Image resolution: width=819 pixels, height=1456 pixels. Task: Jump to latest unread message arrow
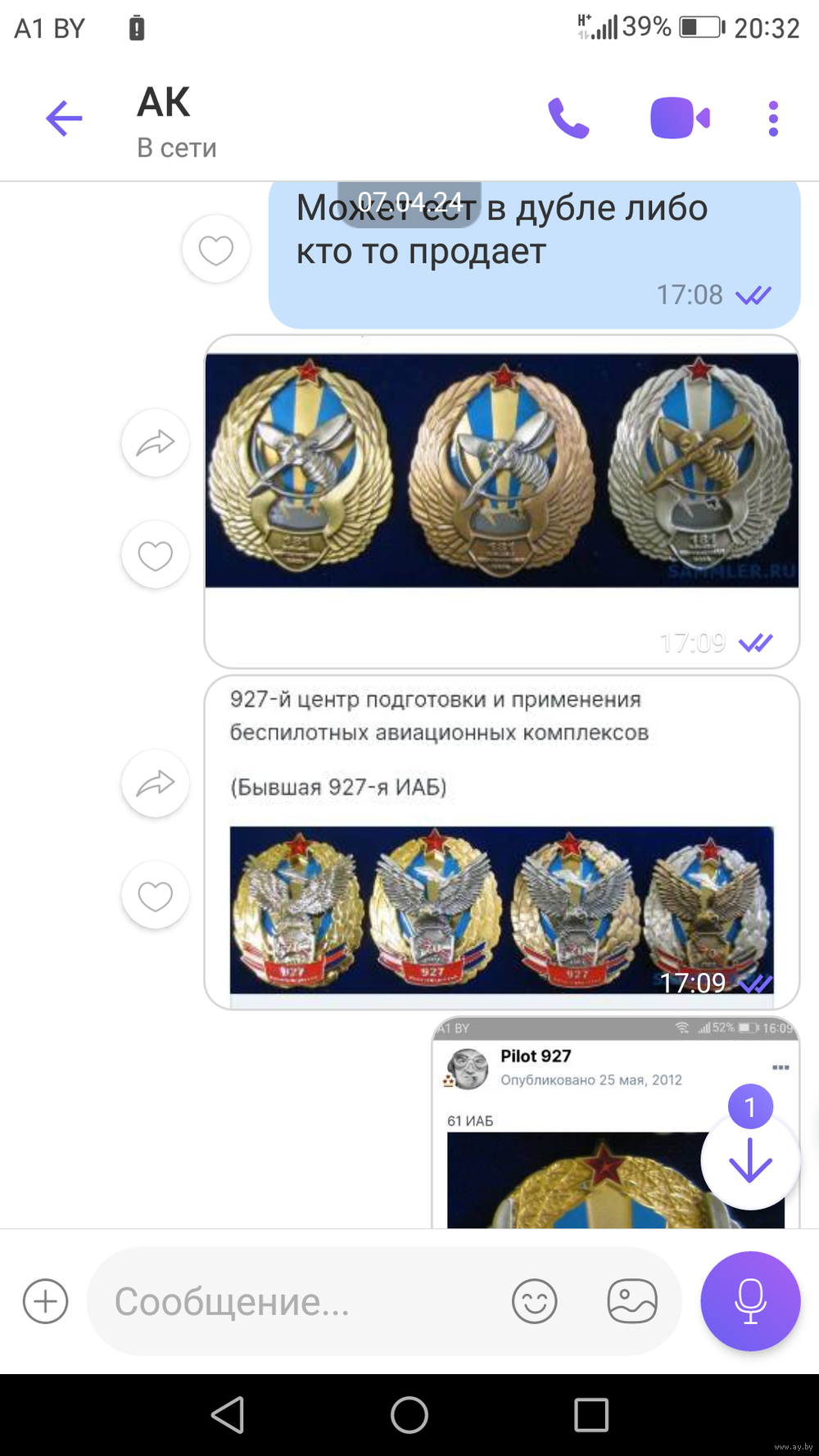click(750, 1160)
